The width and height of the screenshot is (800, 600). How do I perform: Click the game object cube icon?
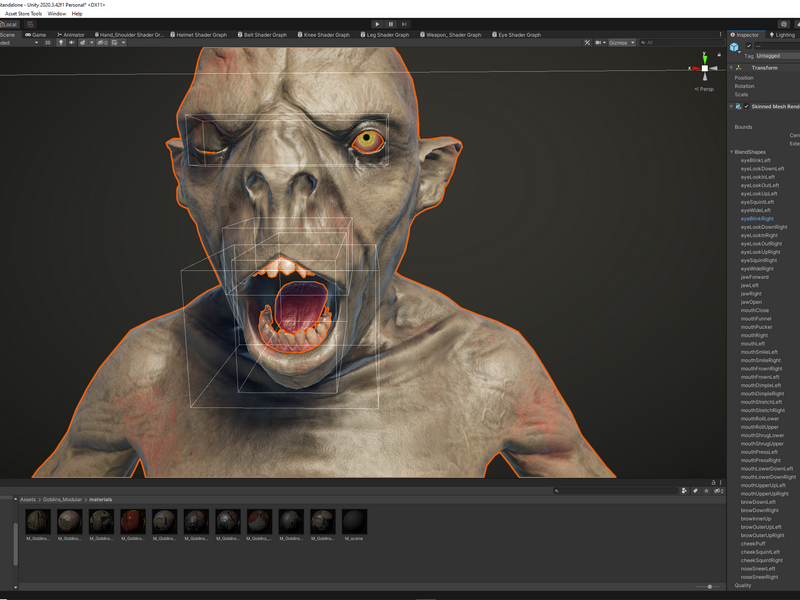pyautogui.click(x=734, y=47)
